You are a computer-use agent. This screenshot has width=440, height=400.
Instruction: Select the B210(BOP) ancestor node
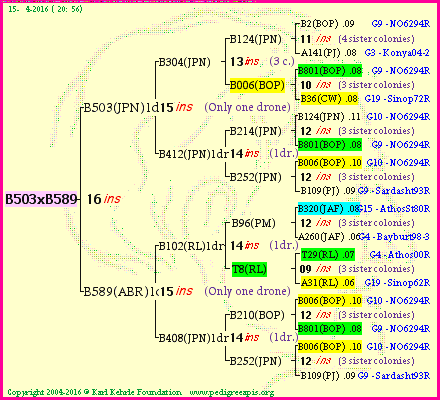(257, 315)
